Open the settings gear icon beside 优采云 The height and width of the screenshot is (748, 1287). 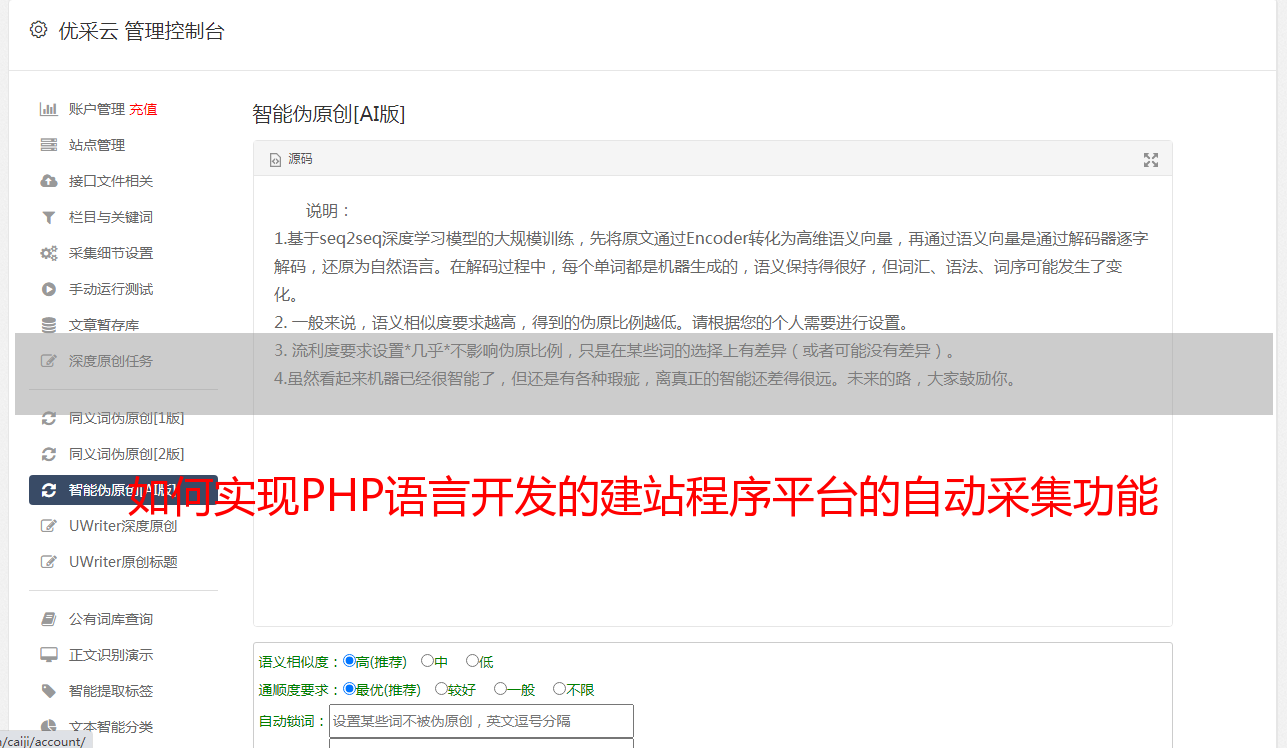[x=38, y=30]
